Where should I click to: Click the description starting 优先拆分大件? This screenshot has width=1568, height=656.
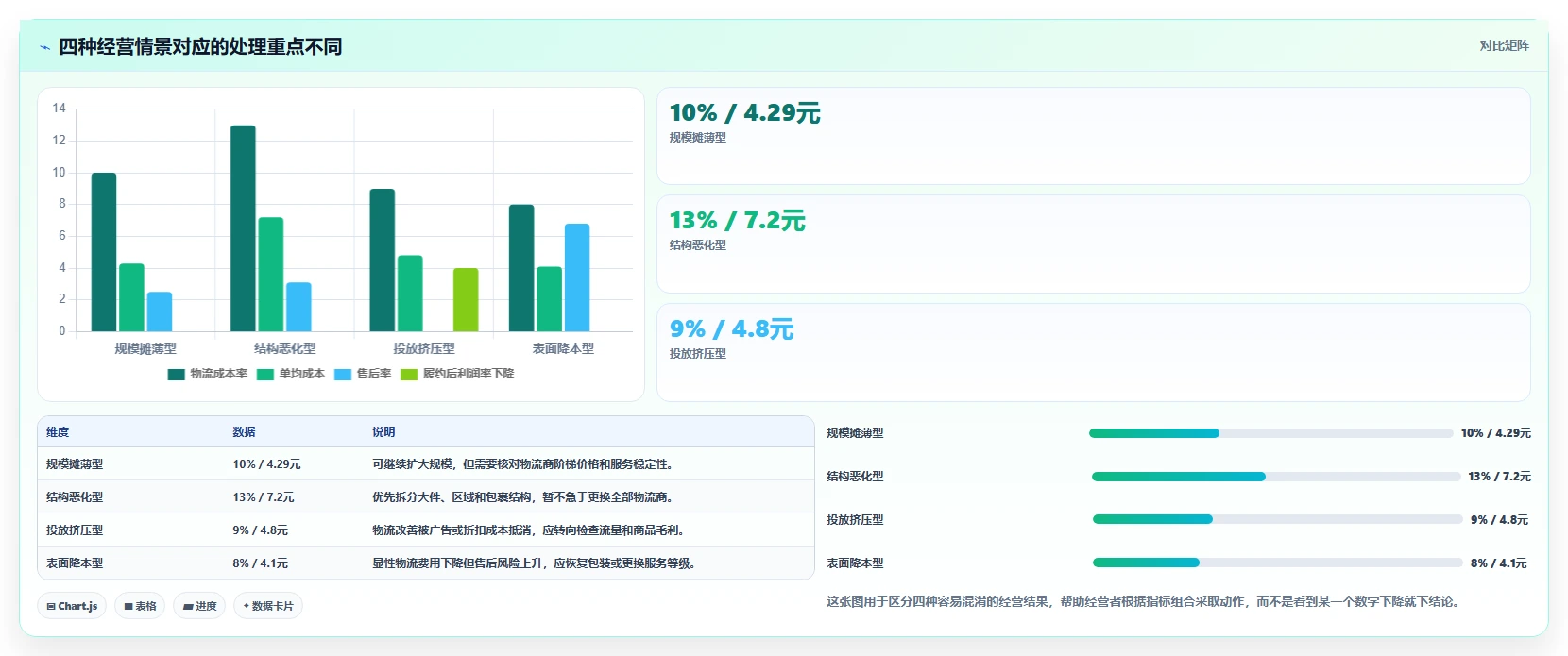click(524, 497)
